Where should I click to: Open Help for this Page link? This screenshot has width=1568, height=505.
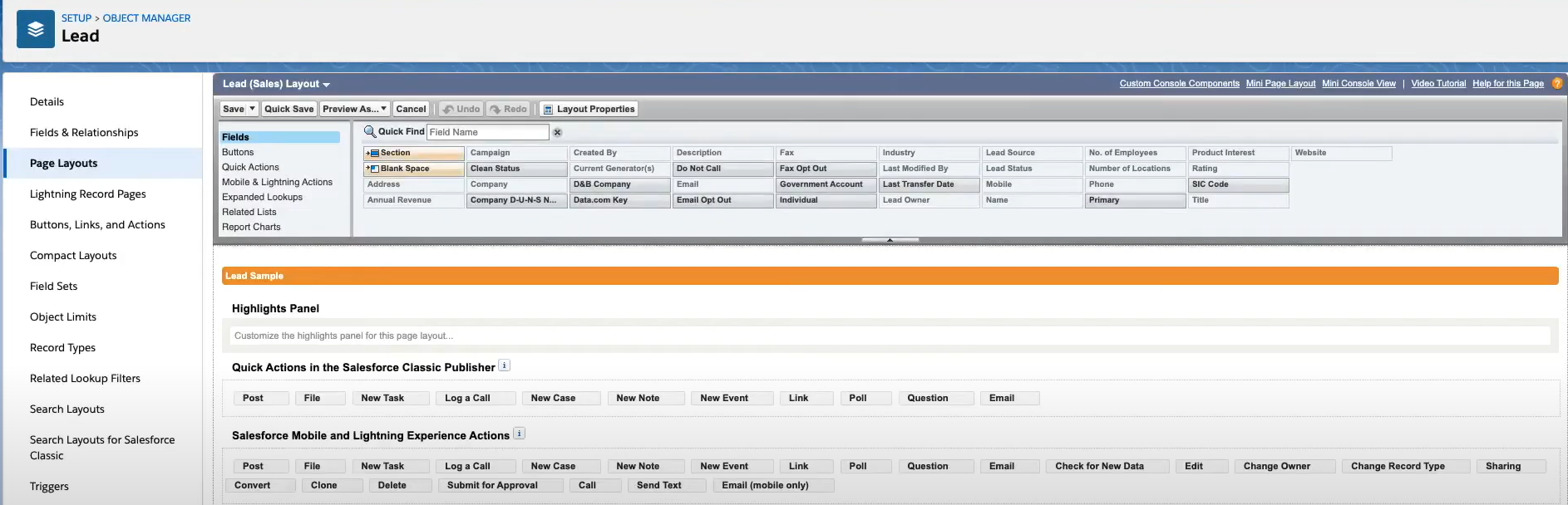tap(1507, 83)
